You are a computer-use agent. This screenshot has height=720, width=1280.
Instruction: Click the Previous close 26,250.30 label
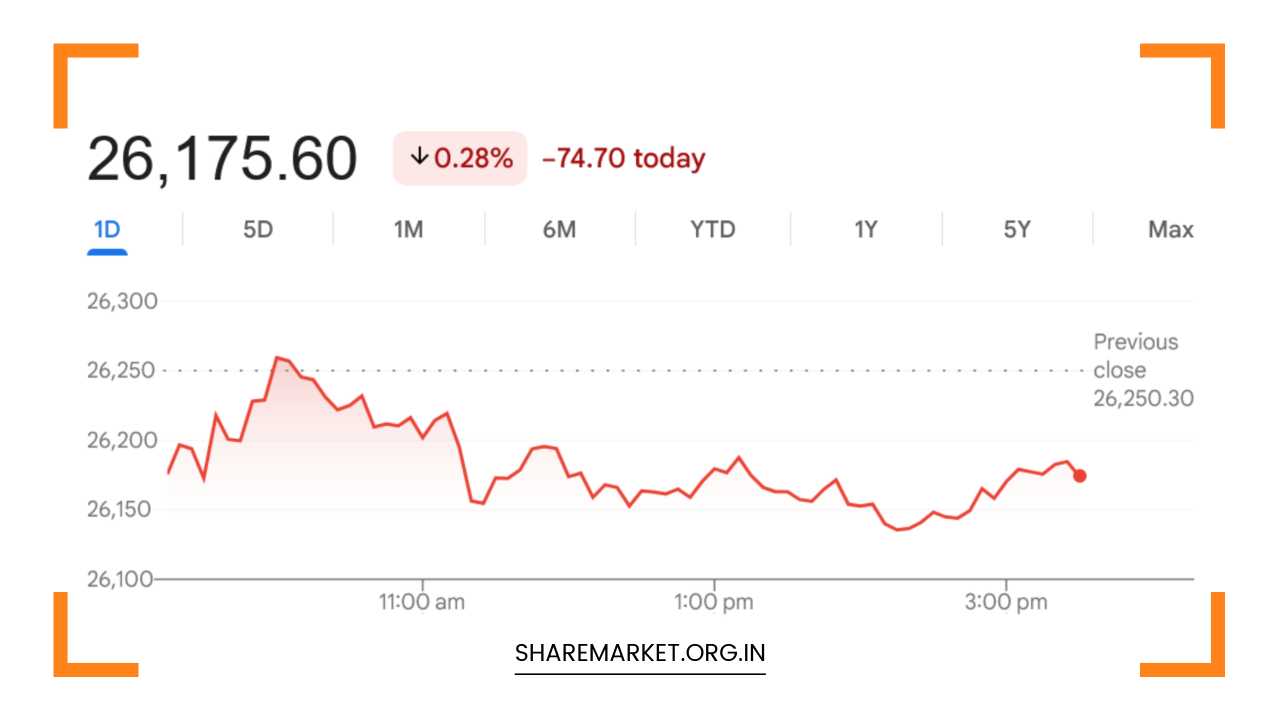1142,370
